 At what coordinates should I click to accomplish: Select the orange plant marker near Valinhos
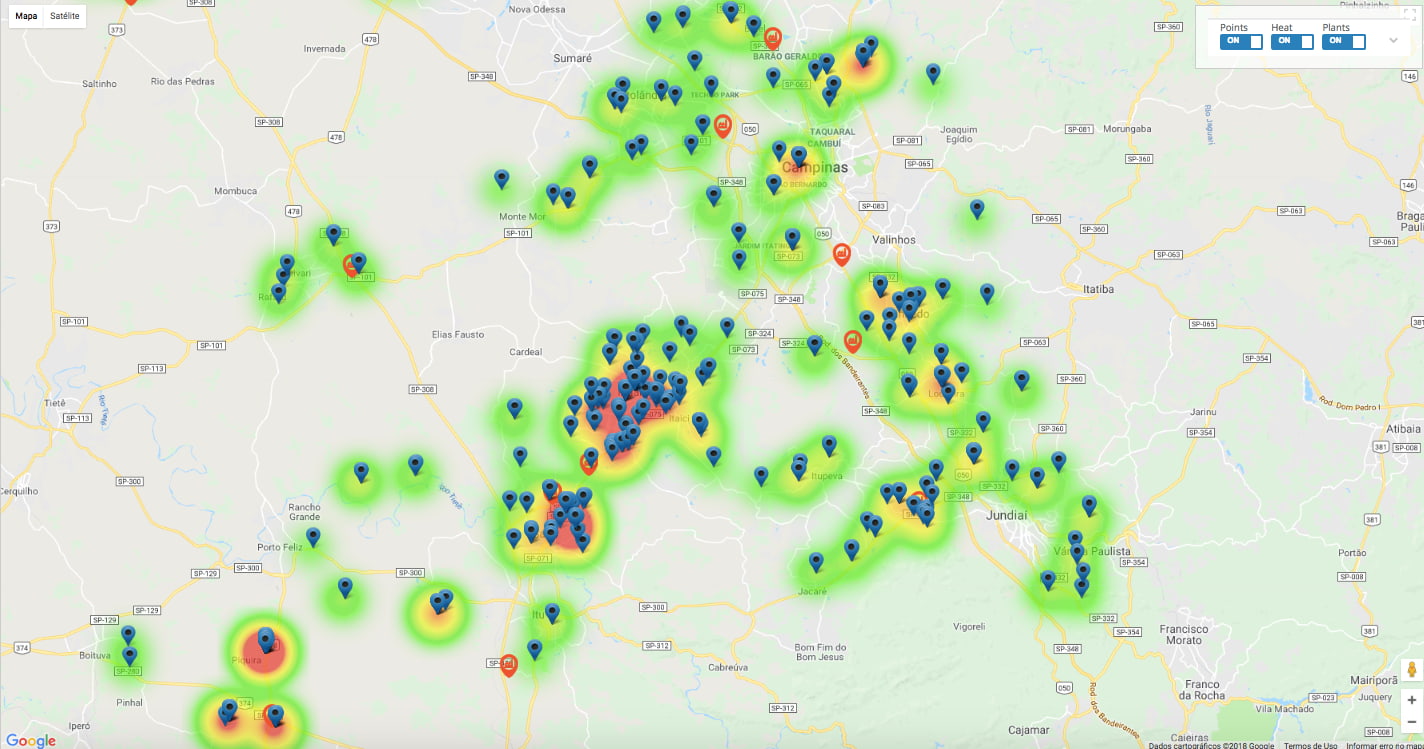pyautogui.click(x=842, y=254)
